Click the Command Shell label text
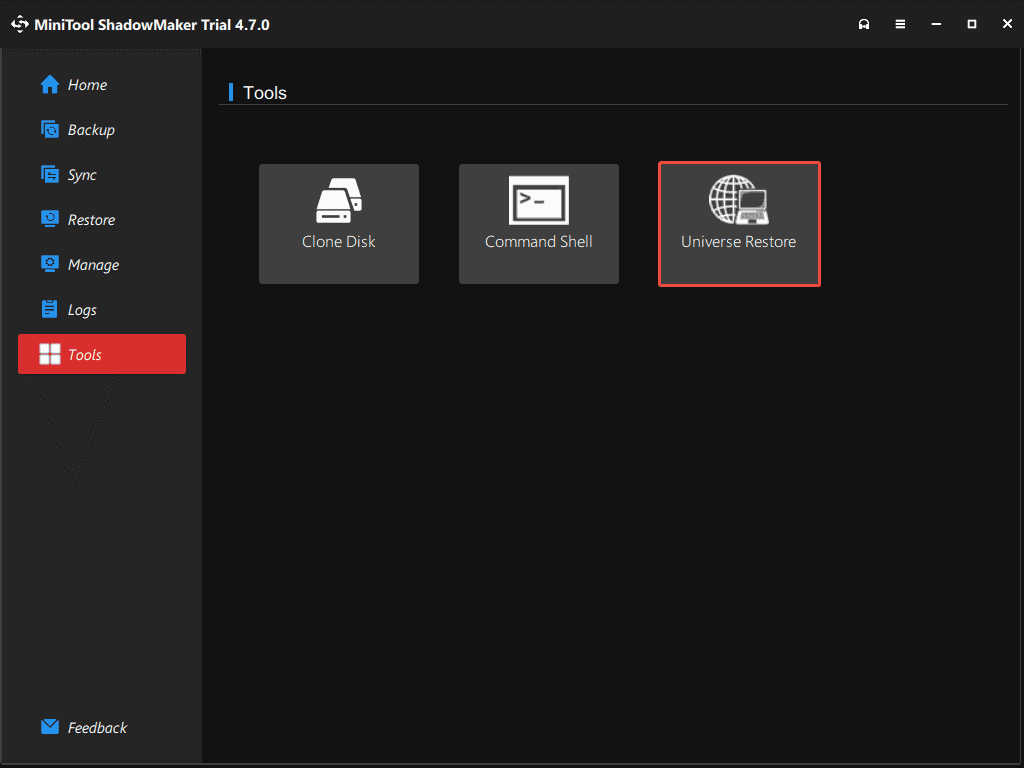 coord(538,241)
